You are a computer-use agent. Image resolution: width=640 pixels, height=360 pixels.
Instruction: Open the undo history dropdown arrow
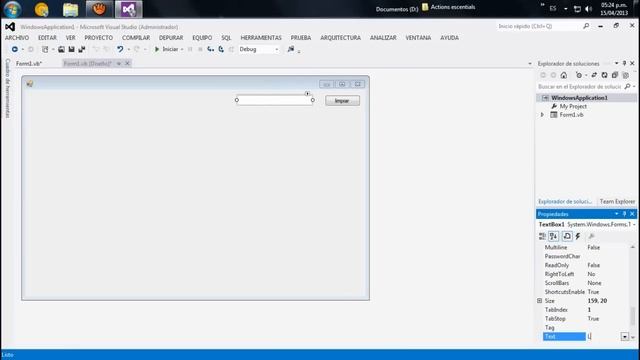pos(128,49)
